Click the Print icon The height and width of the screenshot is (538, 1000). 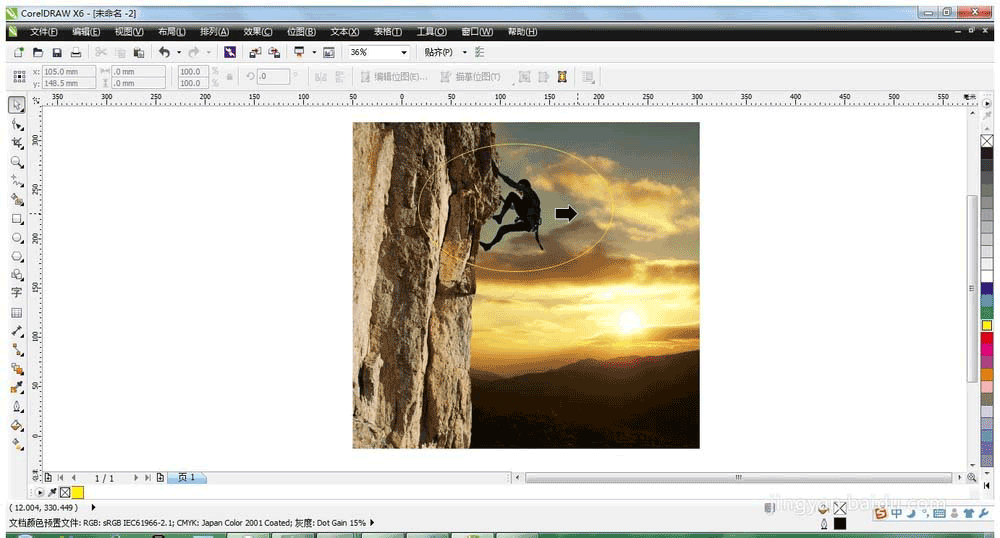tap(76, 52)
